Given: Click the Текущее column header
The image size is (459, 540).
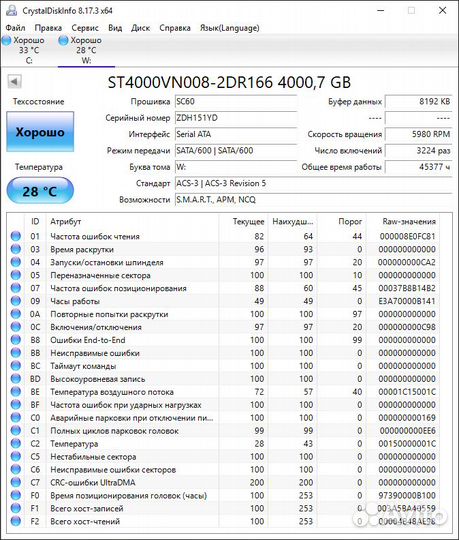Looking at the screenshot, I should (x=243, y=221).
